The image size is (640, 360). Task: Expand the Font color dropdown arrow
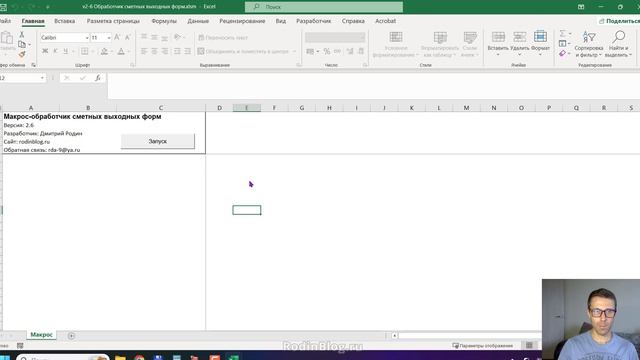[x=128, y=51]
